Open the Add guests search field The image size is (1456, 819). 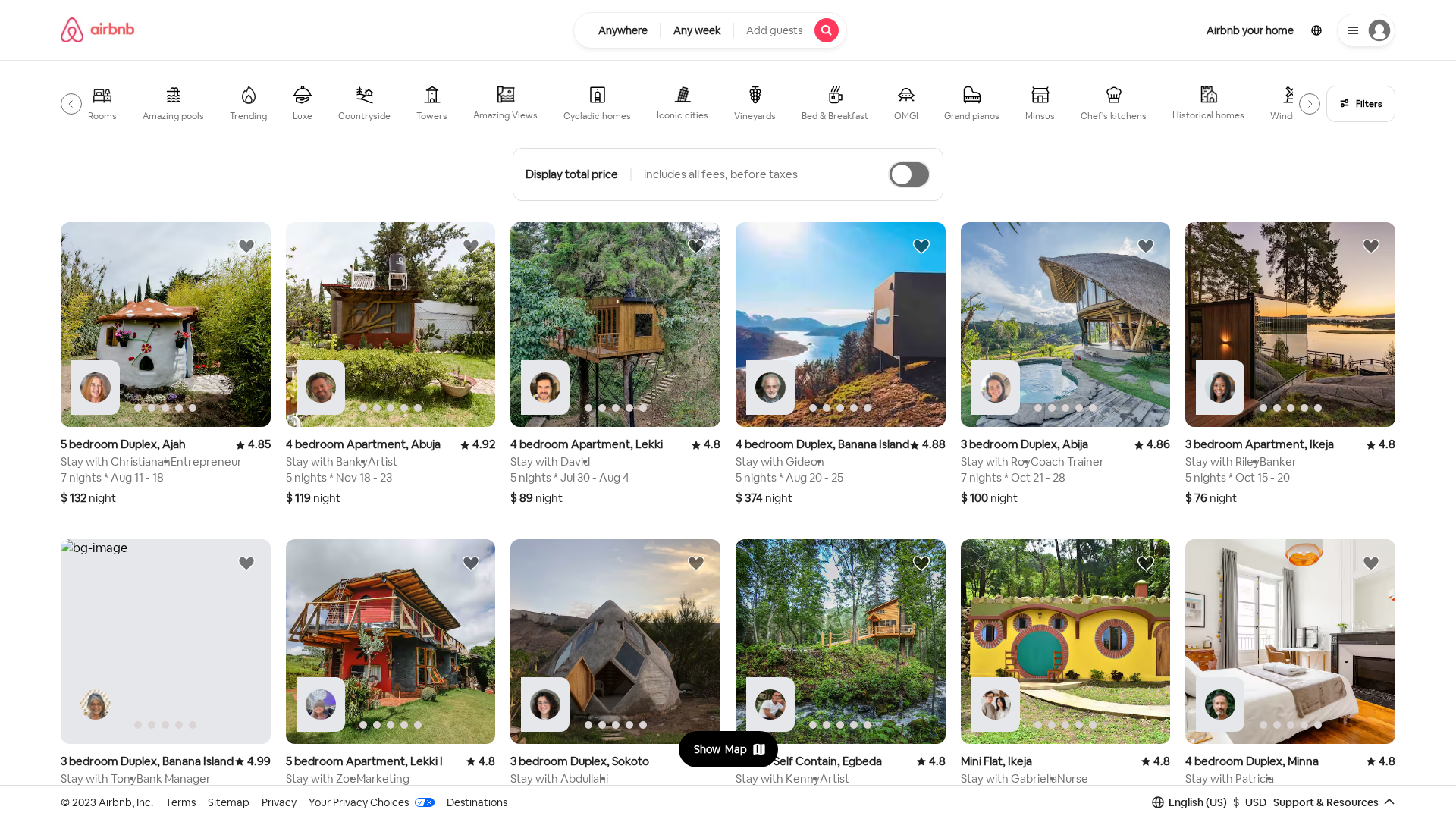773,30
